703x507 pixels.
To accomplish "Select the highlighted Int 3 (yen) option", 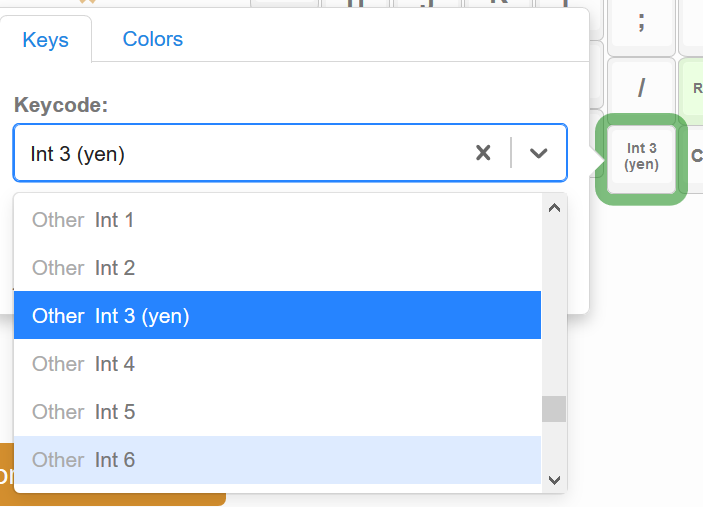I will point(277,316).
